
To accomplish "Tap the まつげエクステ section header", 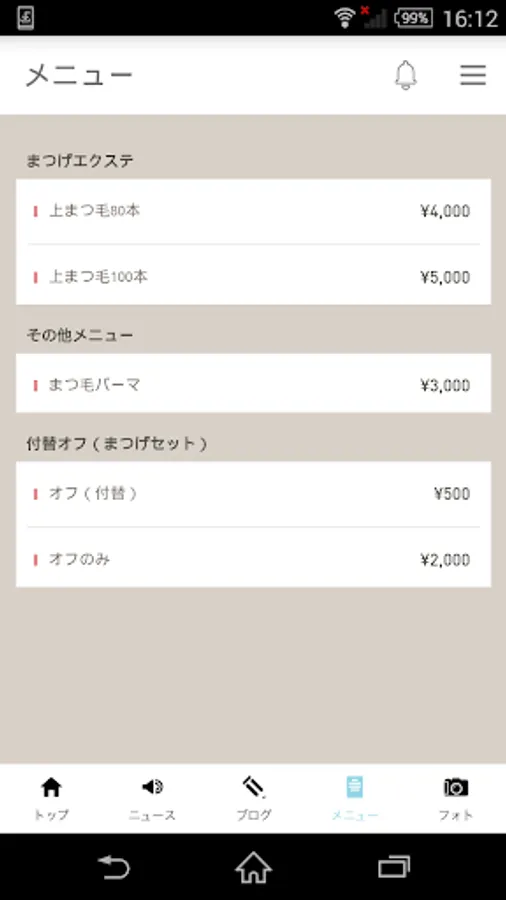I will (x=80, y=161).
